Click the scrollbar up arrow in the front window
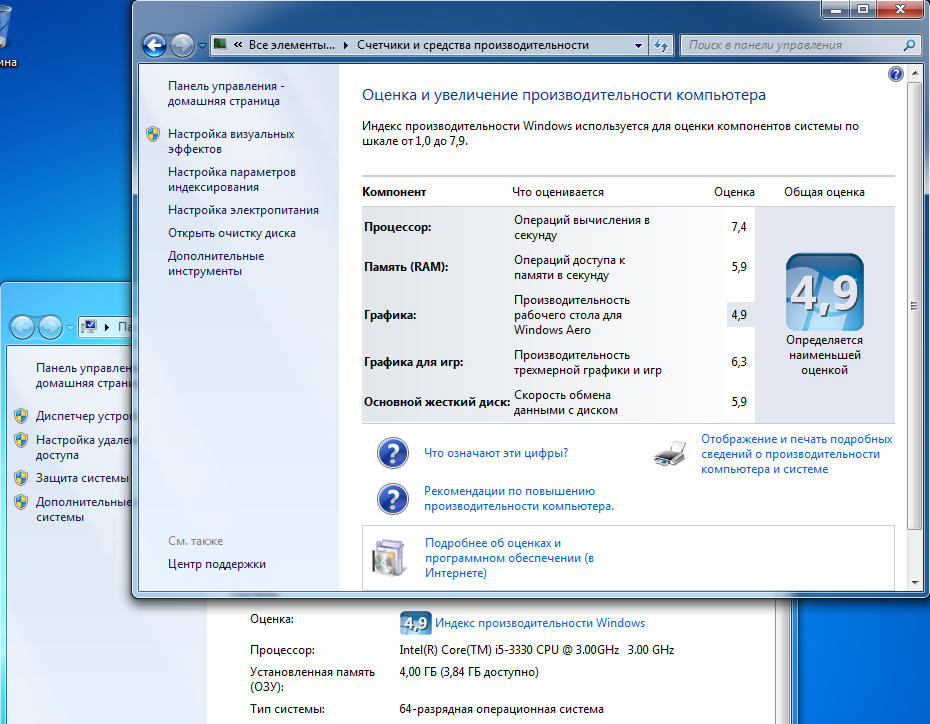The image size is (930, 724). tap(914, 72)
